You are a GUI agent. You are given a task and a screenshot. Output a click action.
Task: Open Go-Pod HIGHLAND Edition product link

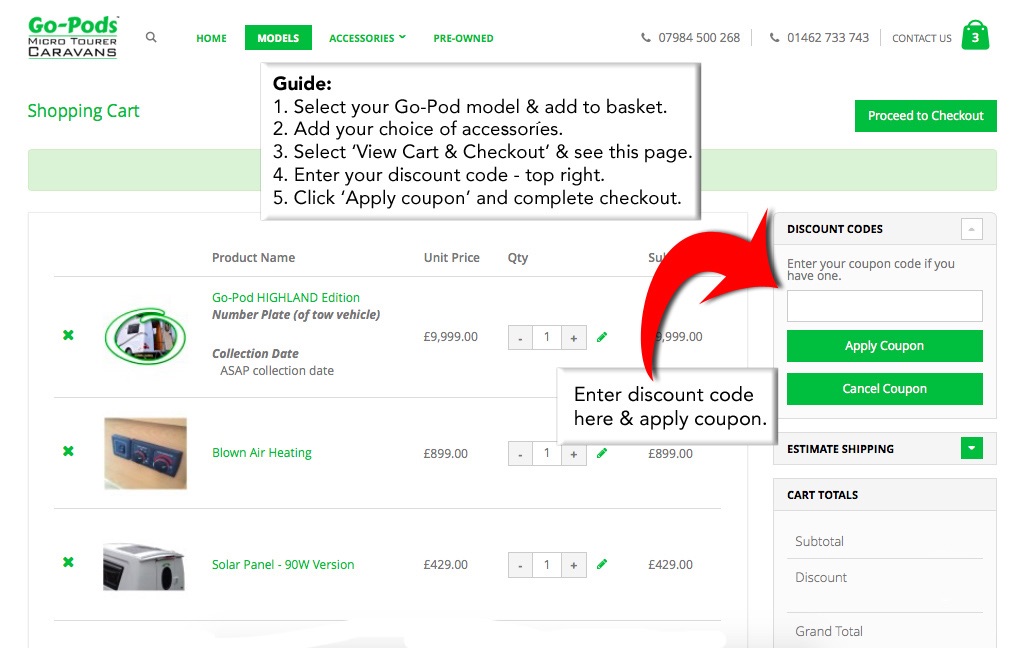[285, 297]
